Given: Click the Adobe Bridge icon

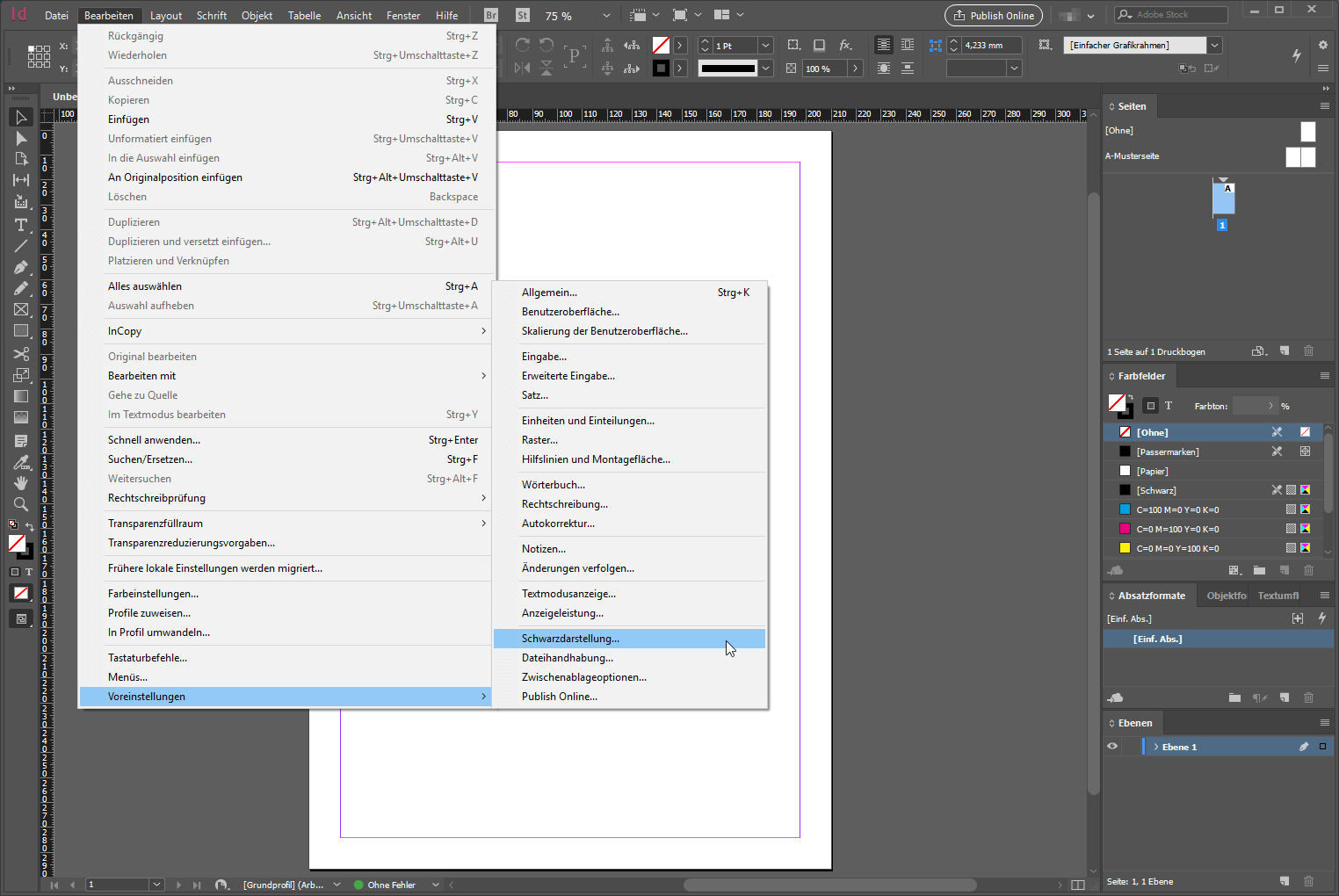Looking at the screenshot, I should pyautogui.click(x=491, y=15).
